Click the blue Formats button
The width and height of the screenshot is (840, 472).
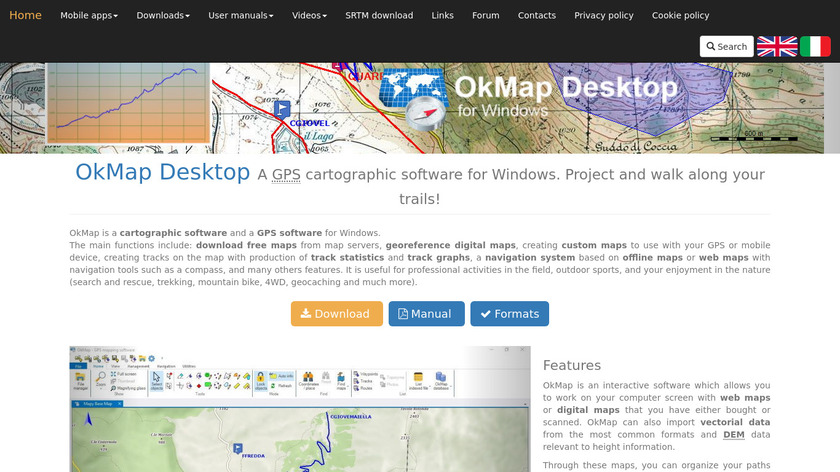tap(509, 313)
